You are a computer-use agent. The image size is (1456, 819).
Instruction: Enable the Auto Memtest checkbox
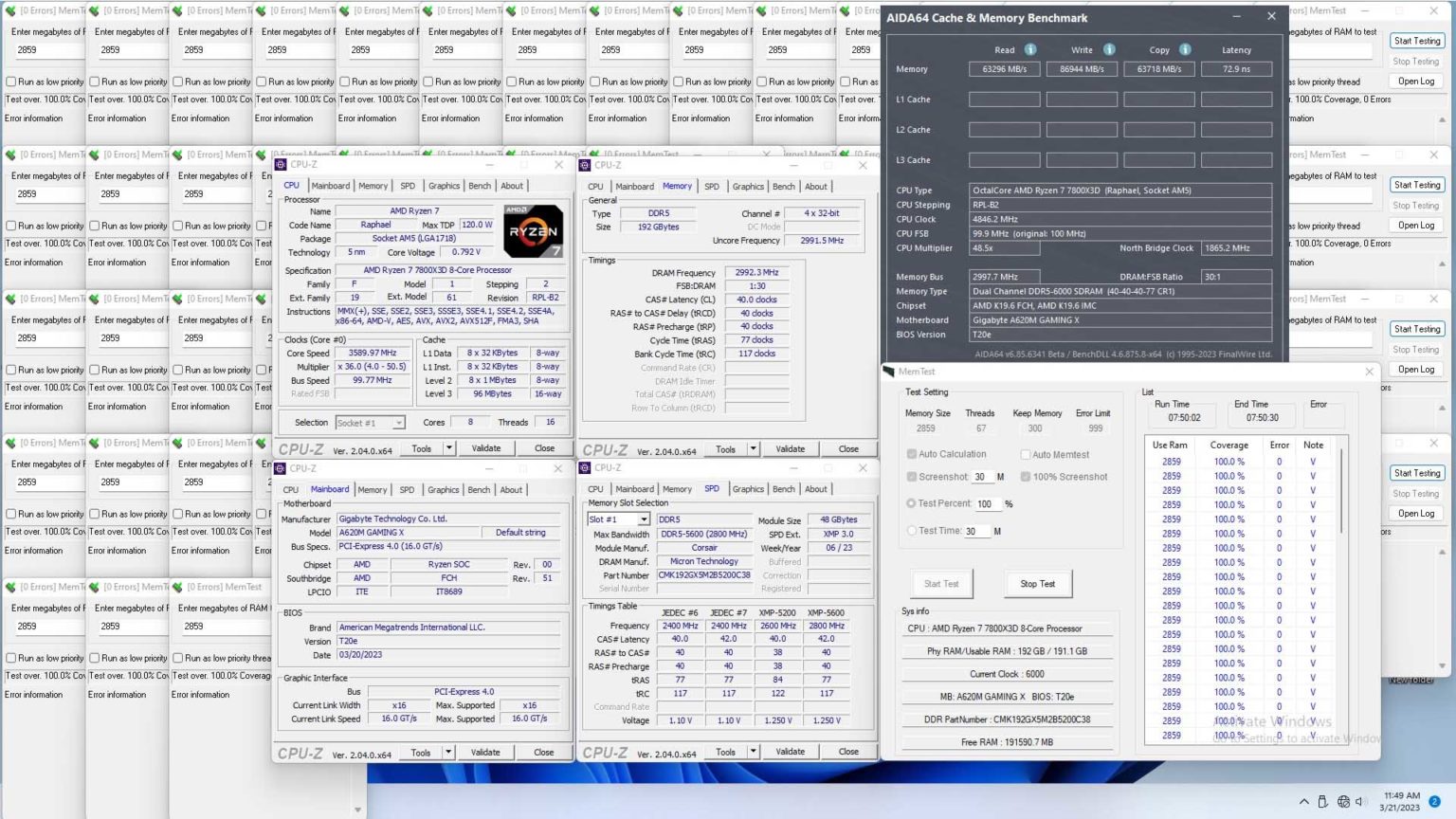(1026, 454)
